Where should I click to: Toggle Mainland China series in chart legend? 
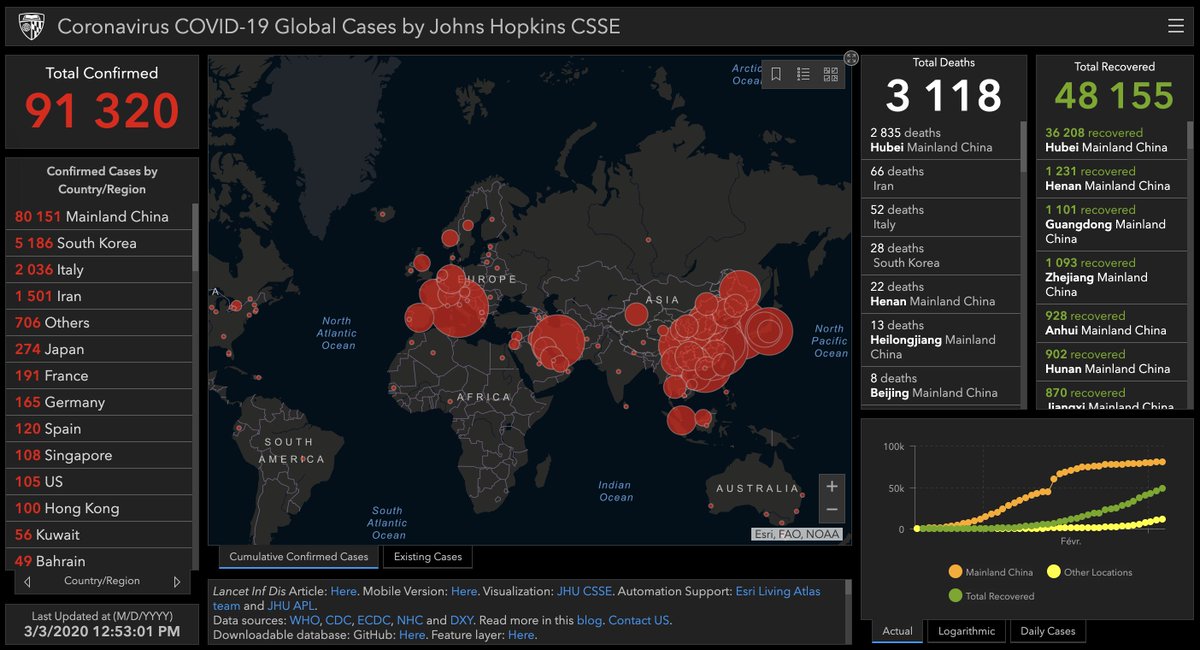(x=991, y=572)
